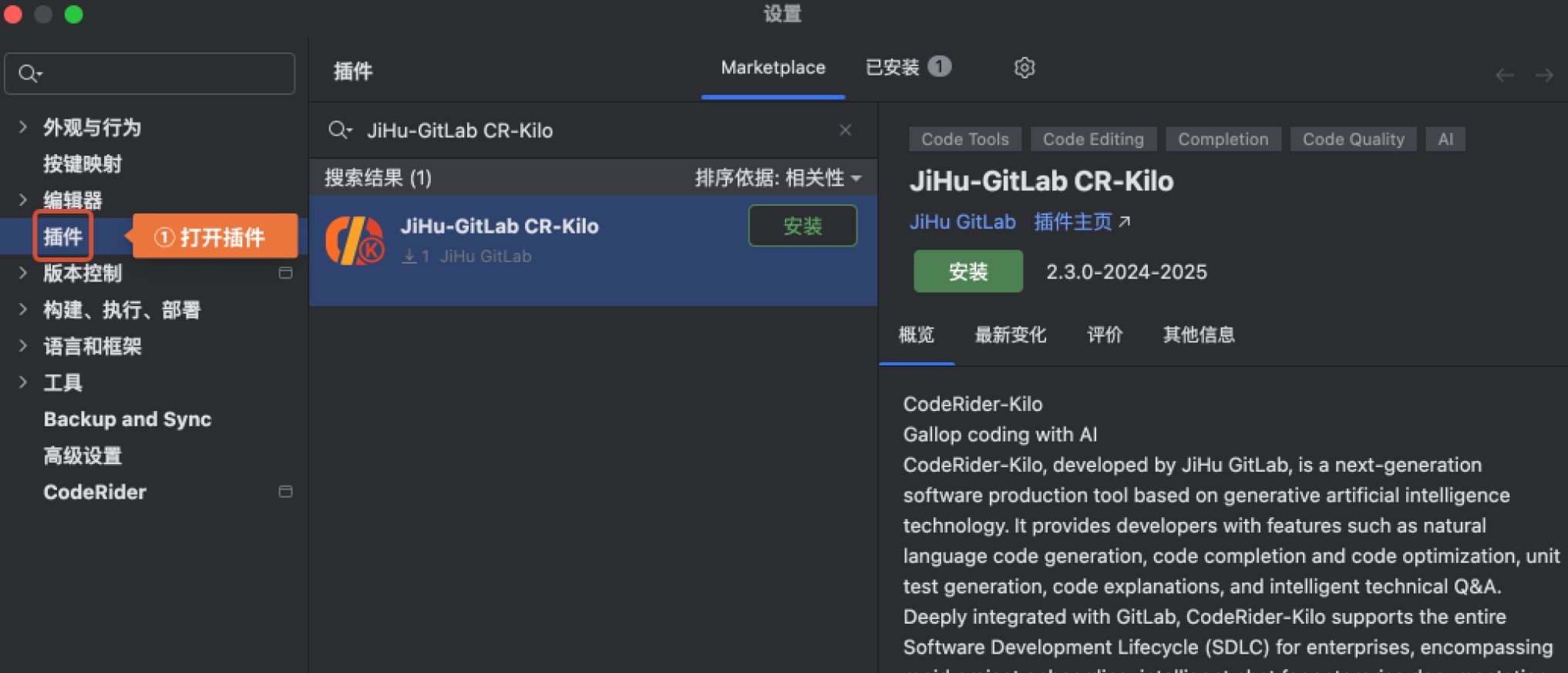1568x673 pixels.
Task: Expand the 外观与行为 settings section
Action: 23,127
